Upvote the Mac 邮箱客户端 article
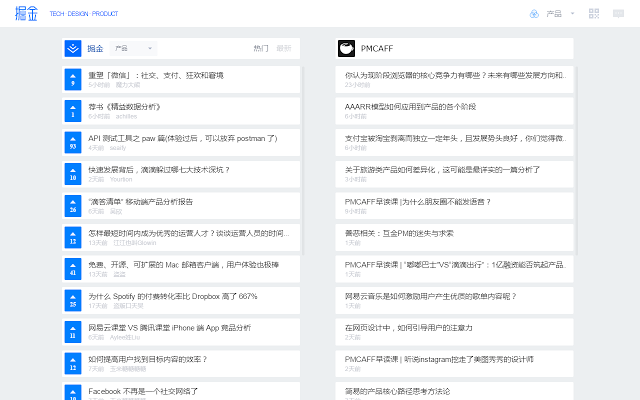The height and width of the screenshot is (400, 640). (x=73, y=269)
